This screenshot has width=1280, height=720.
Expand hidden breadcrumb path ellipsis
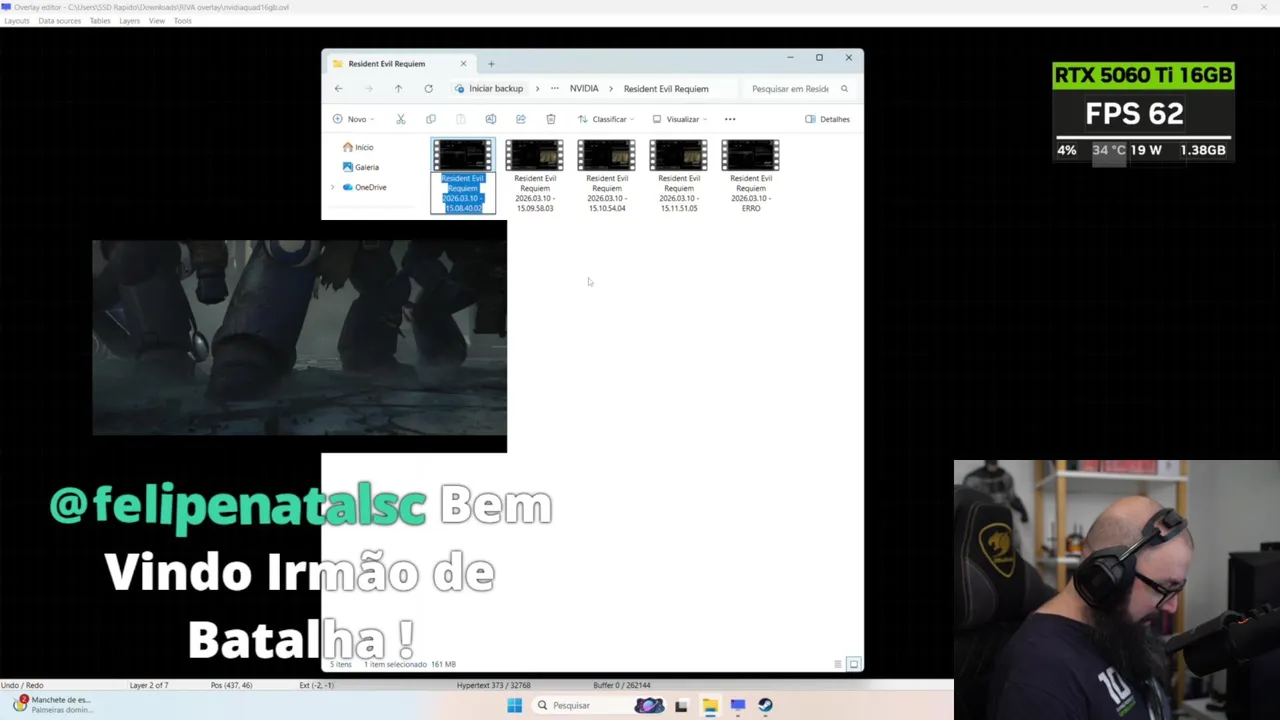[x=554, y=89]
